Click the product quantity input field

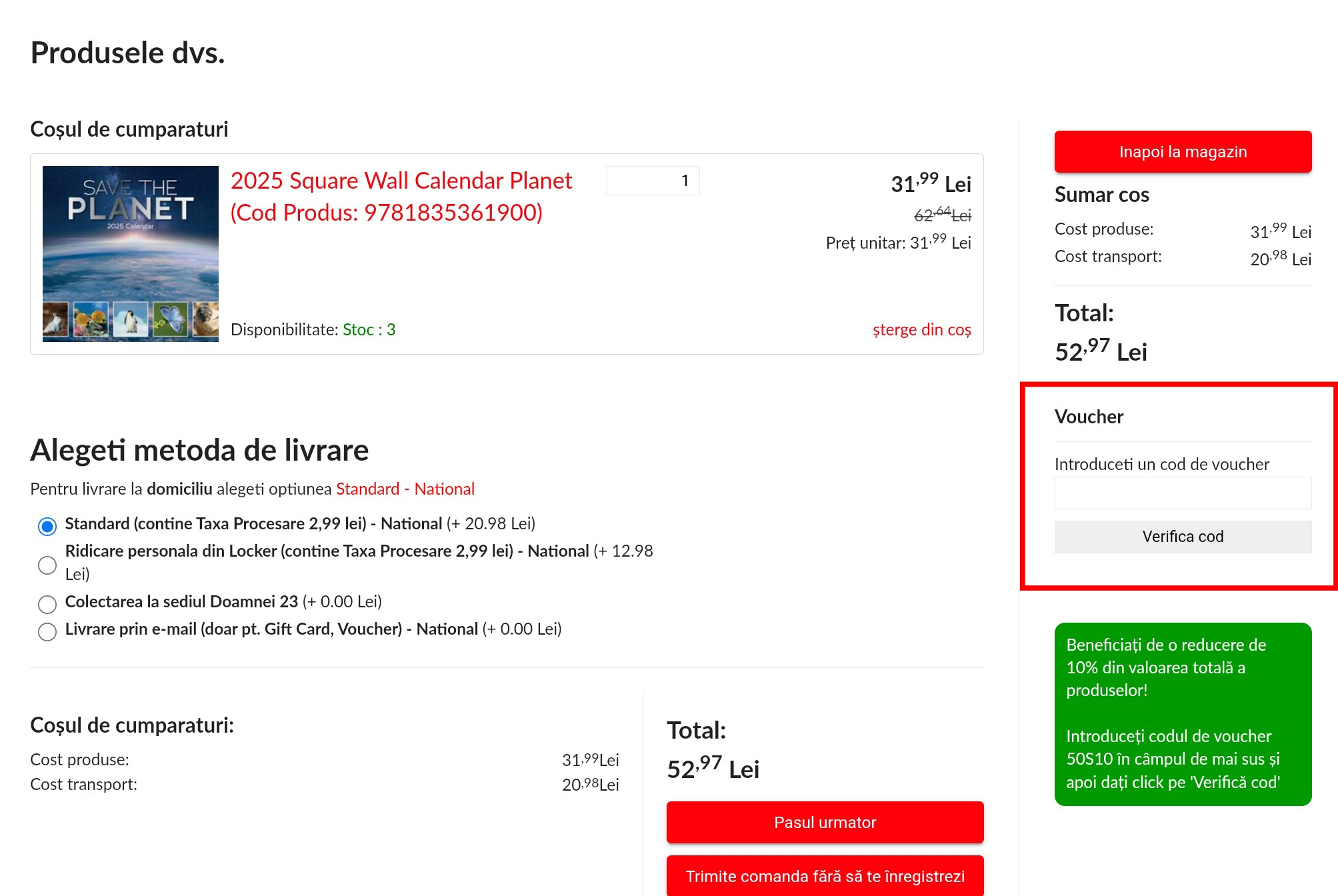tap(653, 181)
